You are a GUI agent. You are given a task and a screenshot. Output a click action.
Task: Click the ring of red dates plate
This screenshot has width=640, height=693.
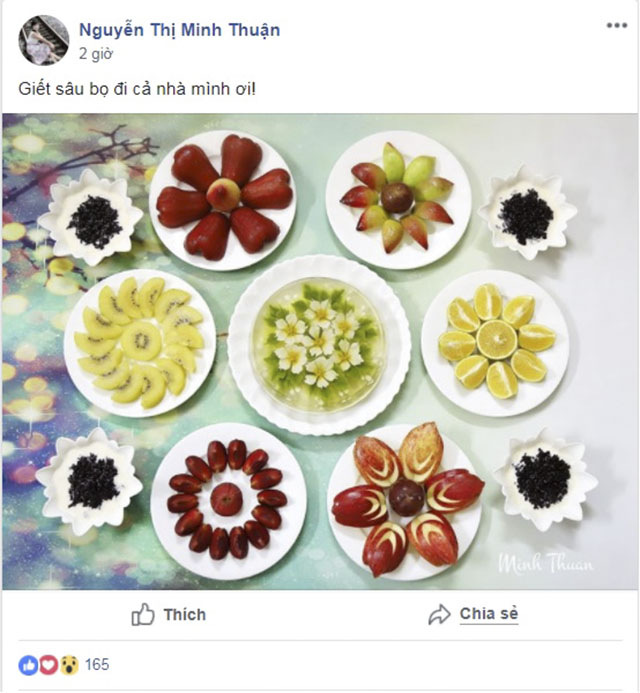click(228, 499)
